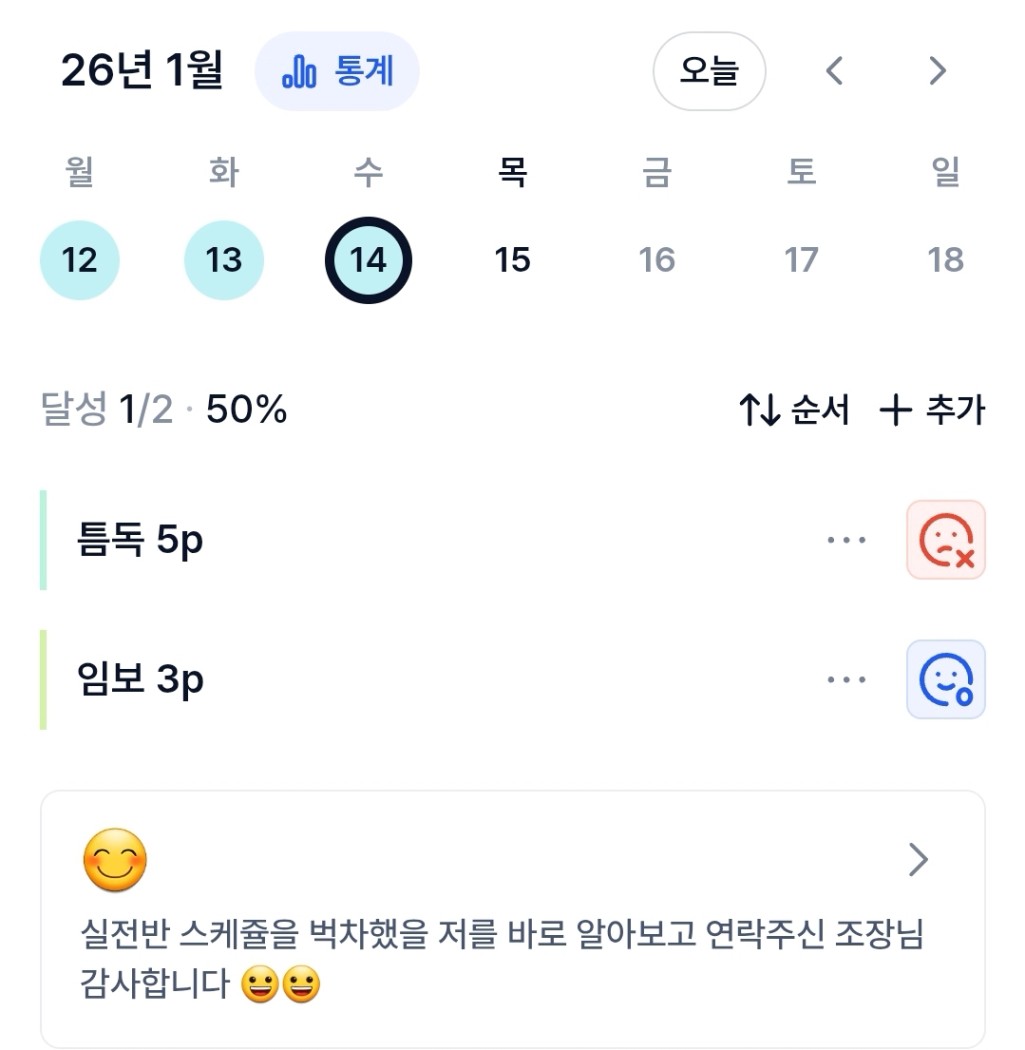Viewport: 1025px width, 1050px height.
Task: Click the green color bar beside 임보 3p
Action: pyautogui.click(x=44, y=680)
